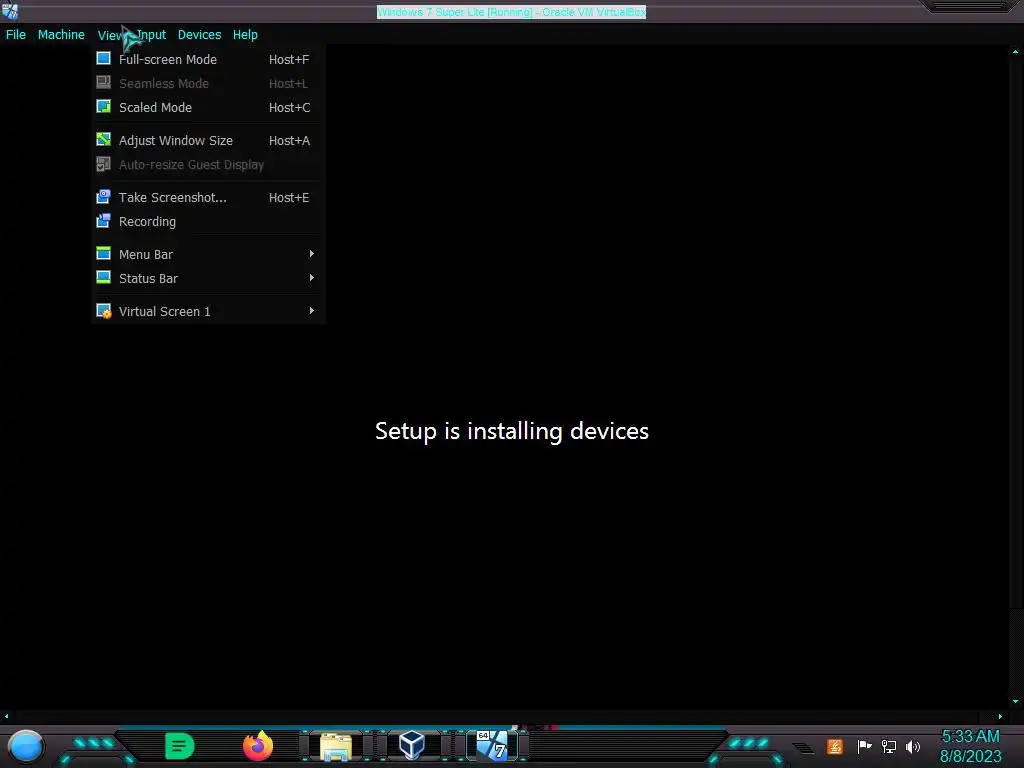The image size is (1024, 768).
Task: Click the network tray icon
Action: (x=889, y=746)
